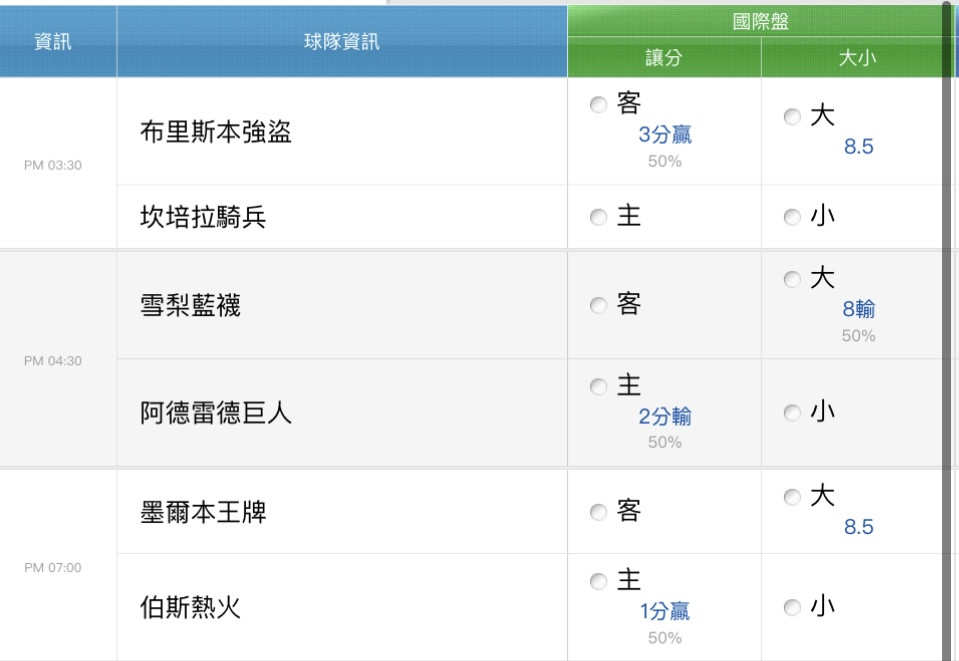This screenshot has height=661, width=959.
Task: Select 主 radio for 阿德雷德巨人
Action: 598,386
